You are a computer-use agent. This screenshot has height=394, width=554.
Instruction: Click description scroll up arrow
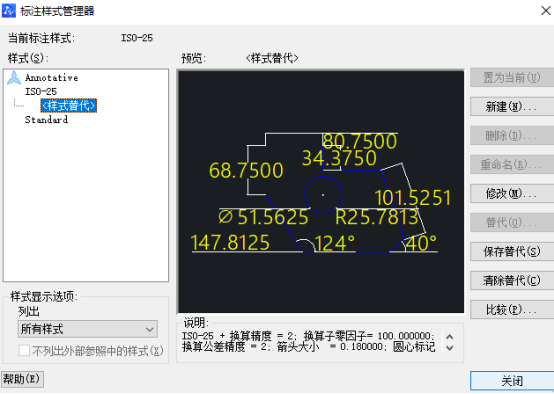[x=450, y=337]
